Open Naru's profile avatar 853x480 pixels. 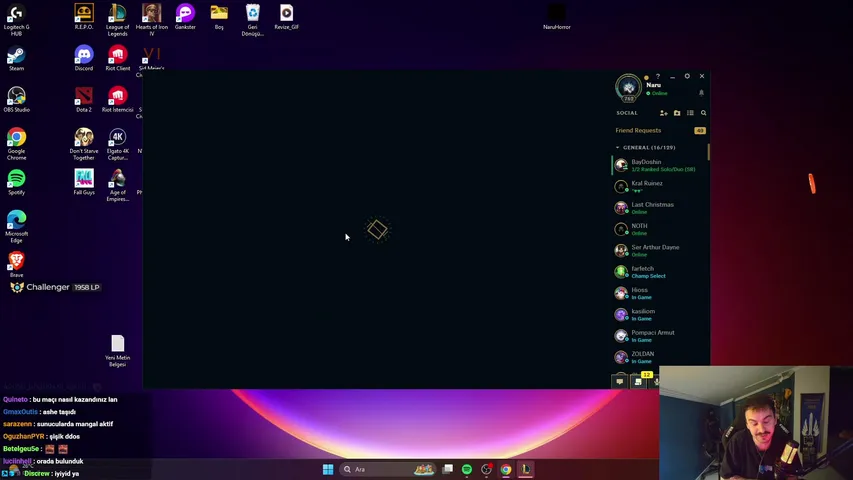(628, 87)
